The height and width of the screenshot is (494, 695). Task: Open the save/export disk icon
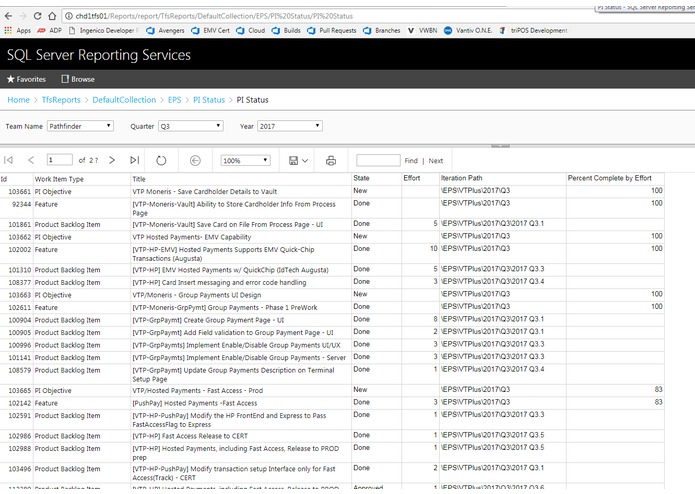tap(293, 160)
